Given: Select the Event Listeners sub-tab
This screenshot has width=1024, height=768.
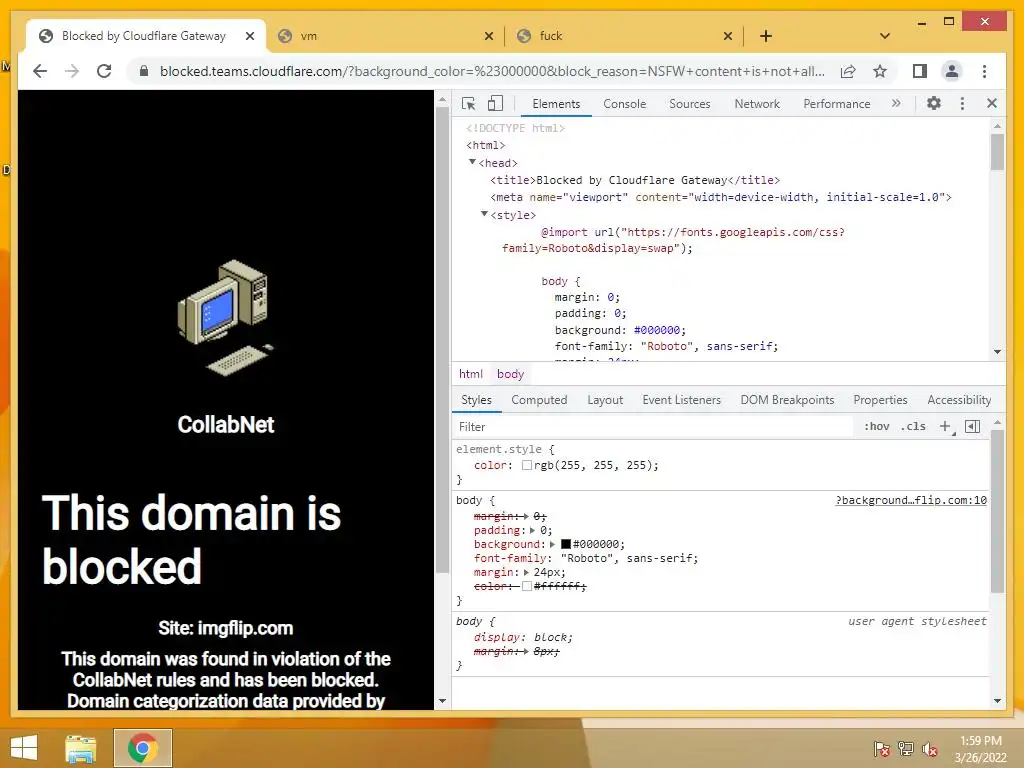Looking at the screenshot, I should [681, 400].
